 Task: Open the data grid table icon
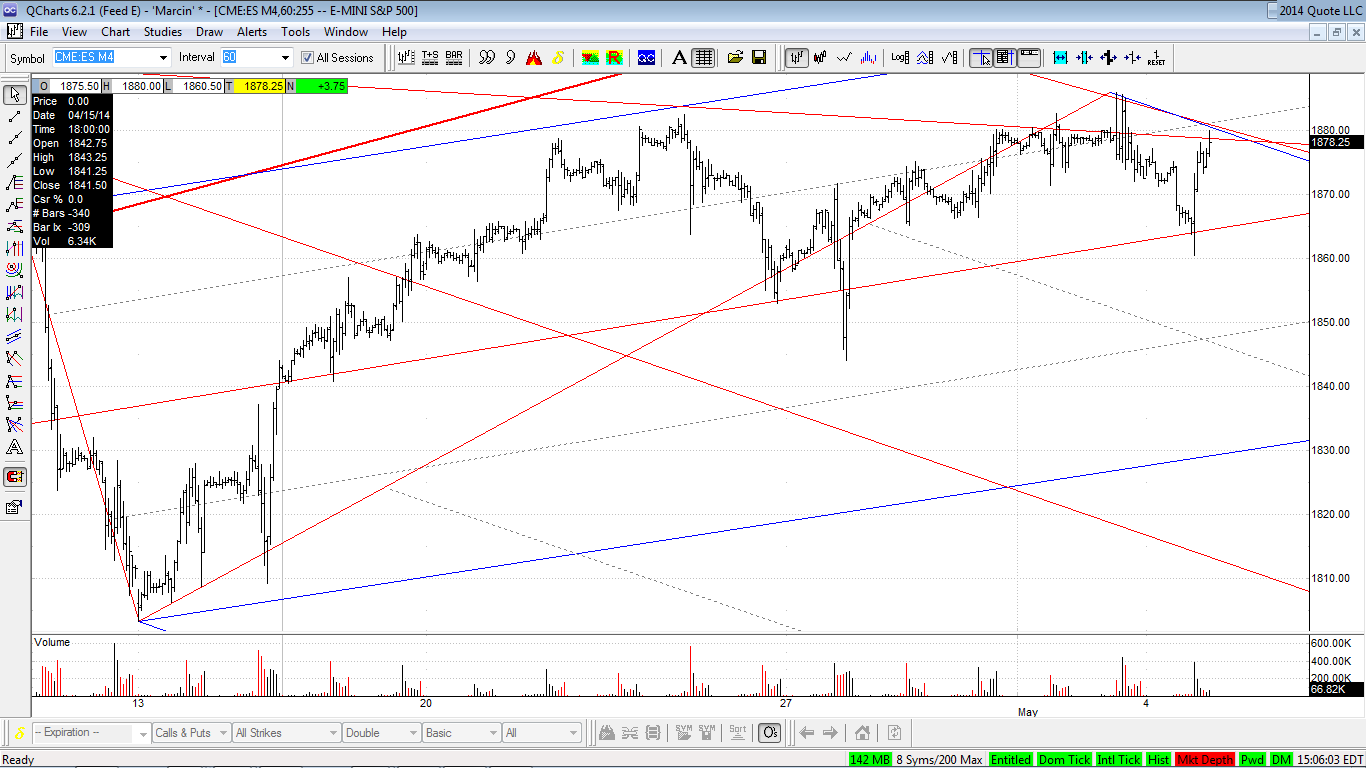[703, 58]
